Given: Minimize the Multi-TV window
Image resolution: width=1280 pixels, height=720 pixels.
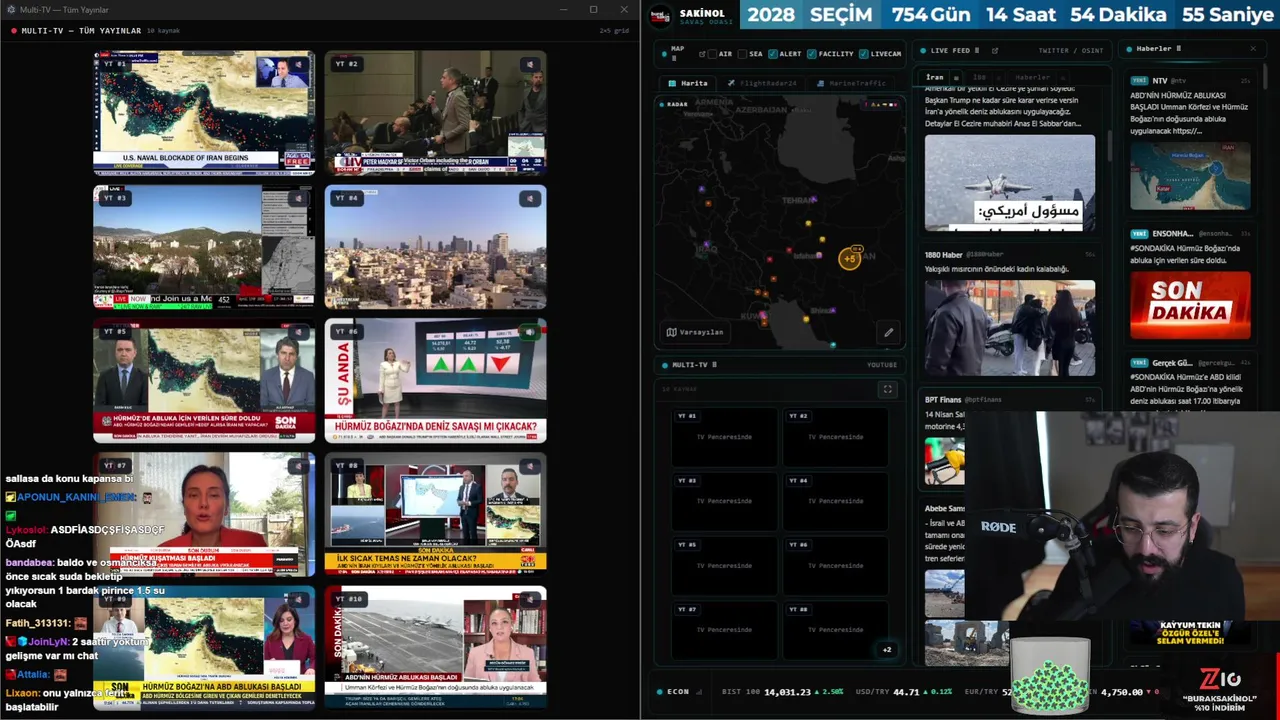Looking at the screenshot, I should (565, 10).
